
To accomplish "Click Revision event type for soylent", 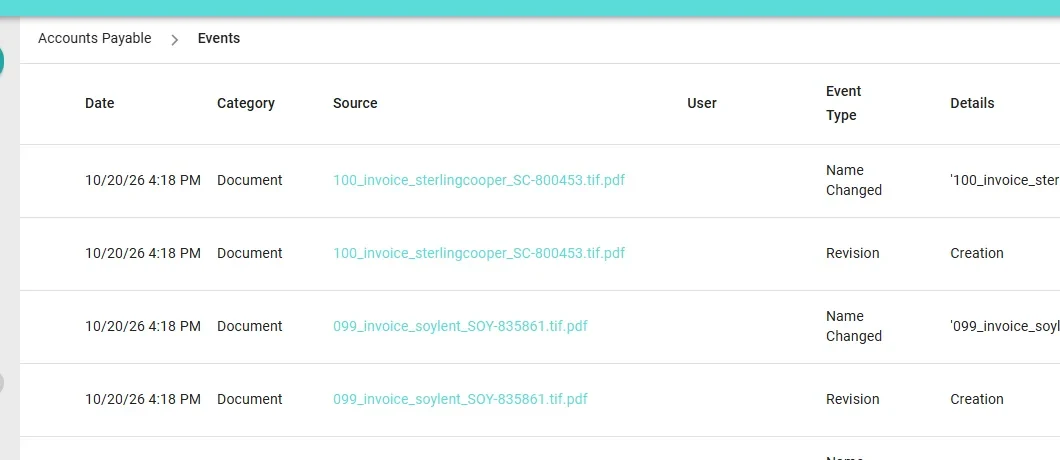I will coord(852,399).
